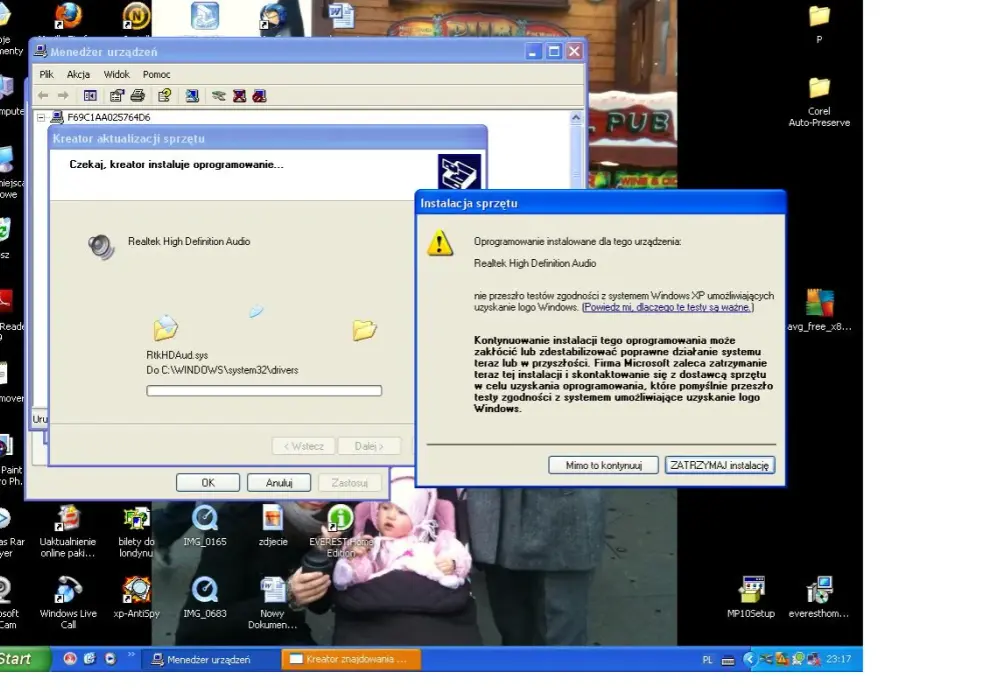Viewport: 1000px width, 700px height.
Task: Select the Firefox desktop icon
Action: [68, 16]
